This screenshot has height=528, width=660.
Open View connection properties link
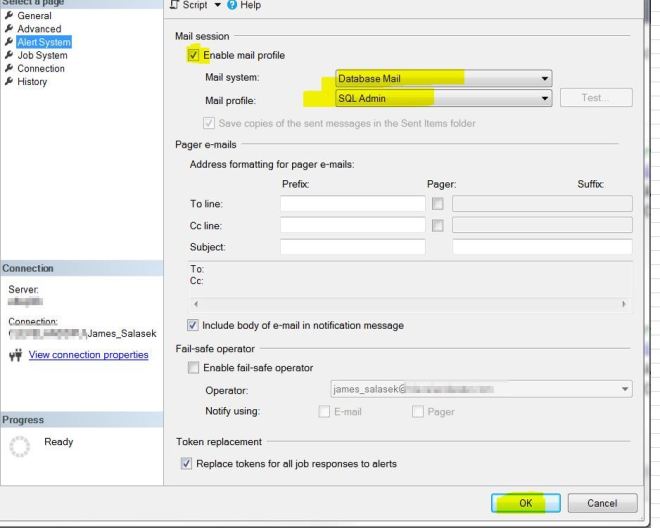pos(90,355)
